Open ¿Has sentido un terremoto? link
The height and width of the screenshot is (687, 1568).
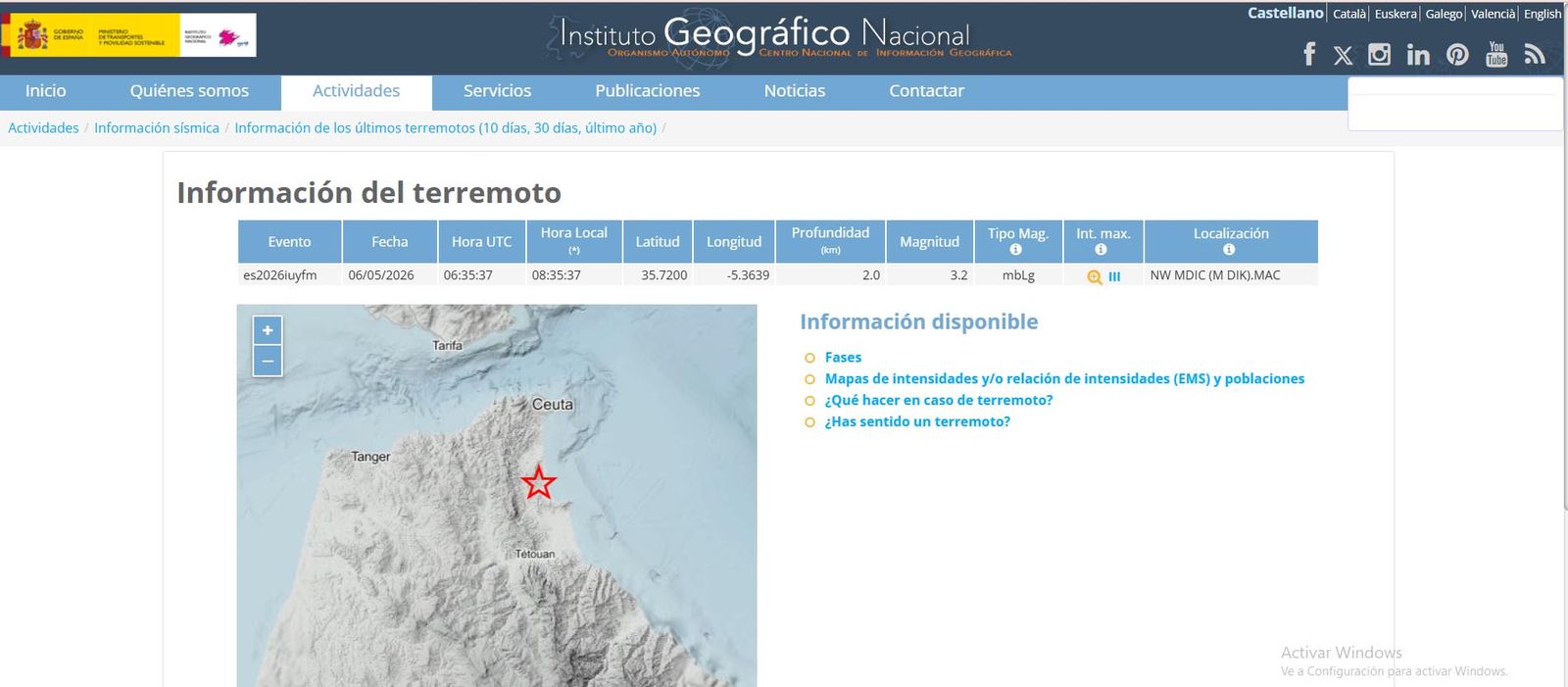pos(917,422)
